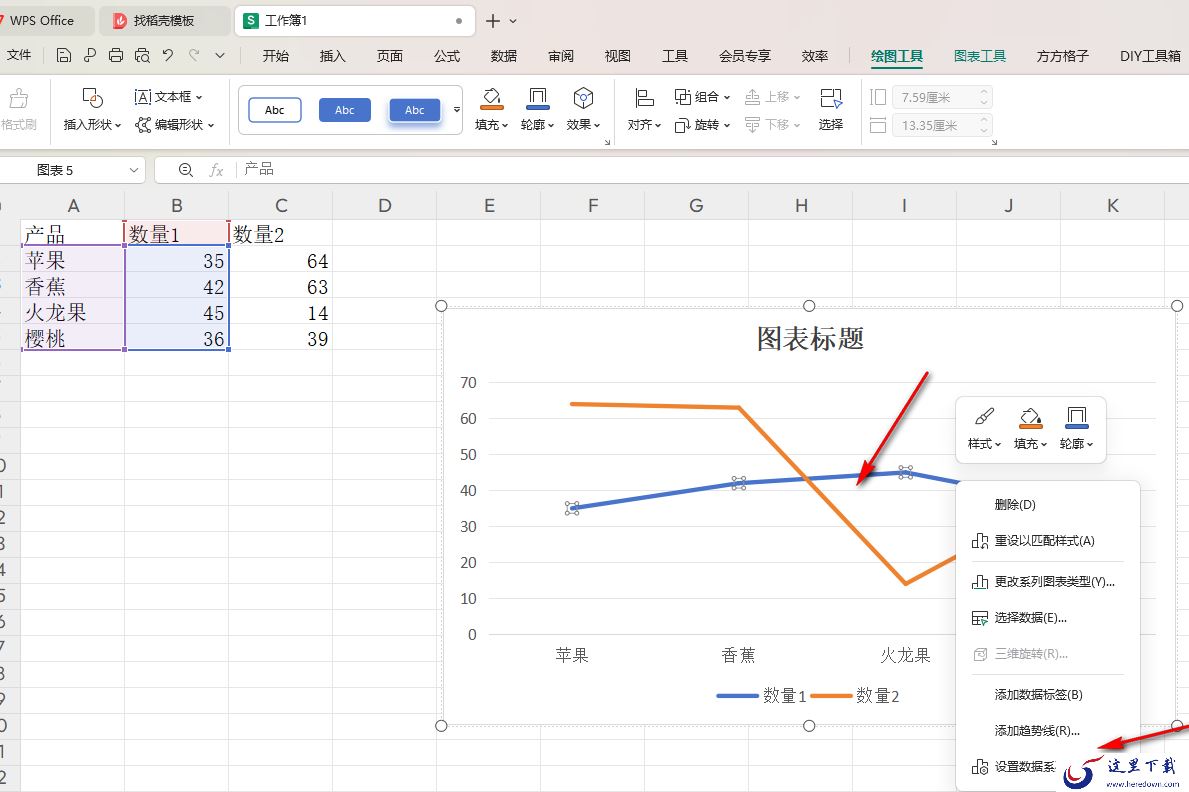Viewport: 1189px width, 792px height.
Task: Click the Edit Shape tool
Action: [x=174, y=124]
